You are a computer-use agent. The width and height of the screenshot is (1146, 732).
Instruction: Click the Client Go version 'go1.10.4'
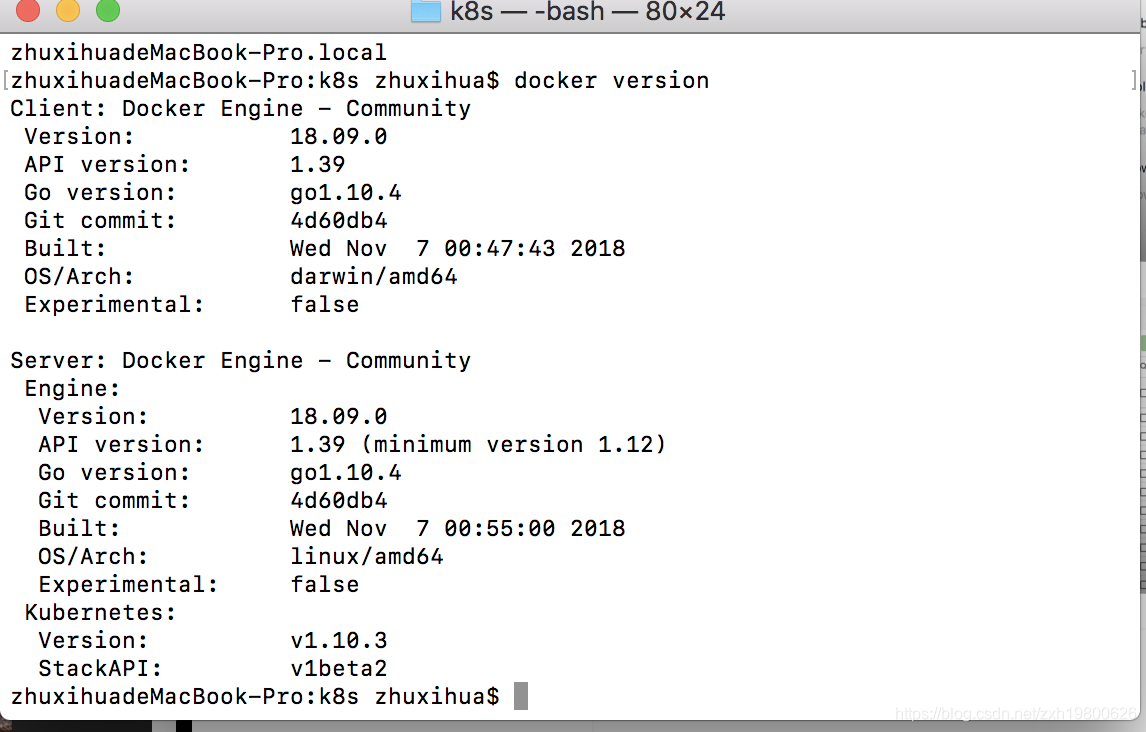pyautogui.click(x=346, y=193)
